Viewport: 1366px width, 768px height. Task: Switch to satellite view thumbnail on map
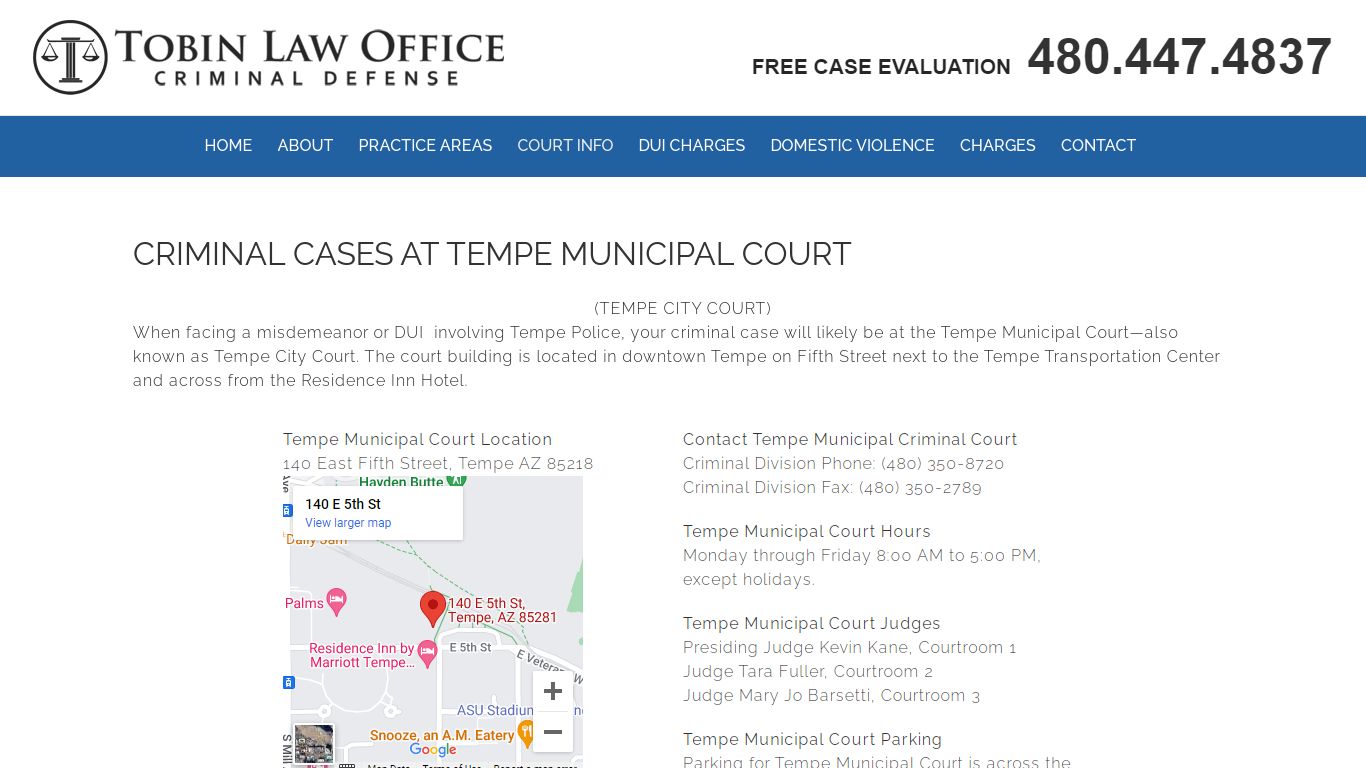[314, 744]
